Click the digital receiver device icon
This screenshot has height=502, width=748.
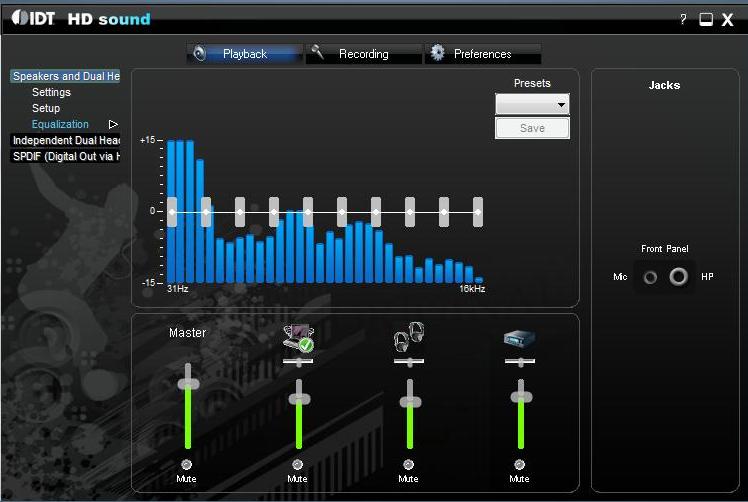point(519,339)
